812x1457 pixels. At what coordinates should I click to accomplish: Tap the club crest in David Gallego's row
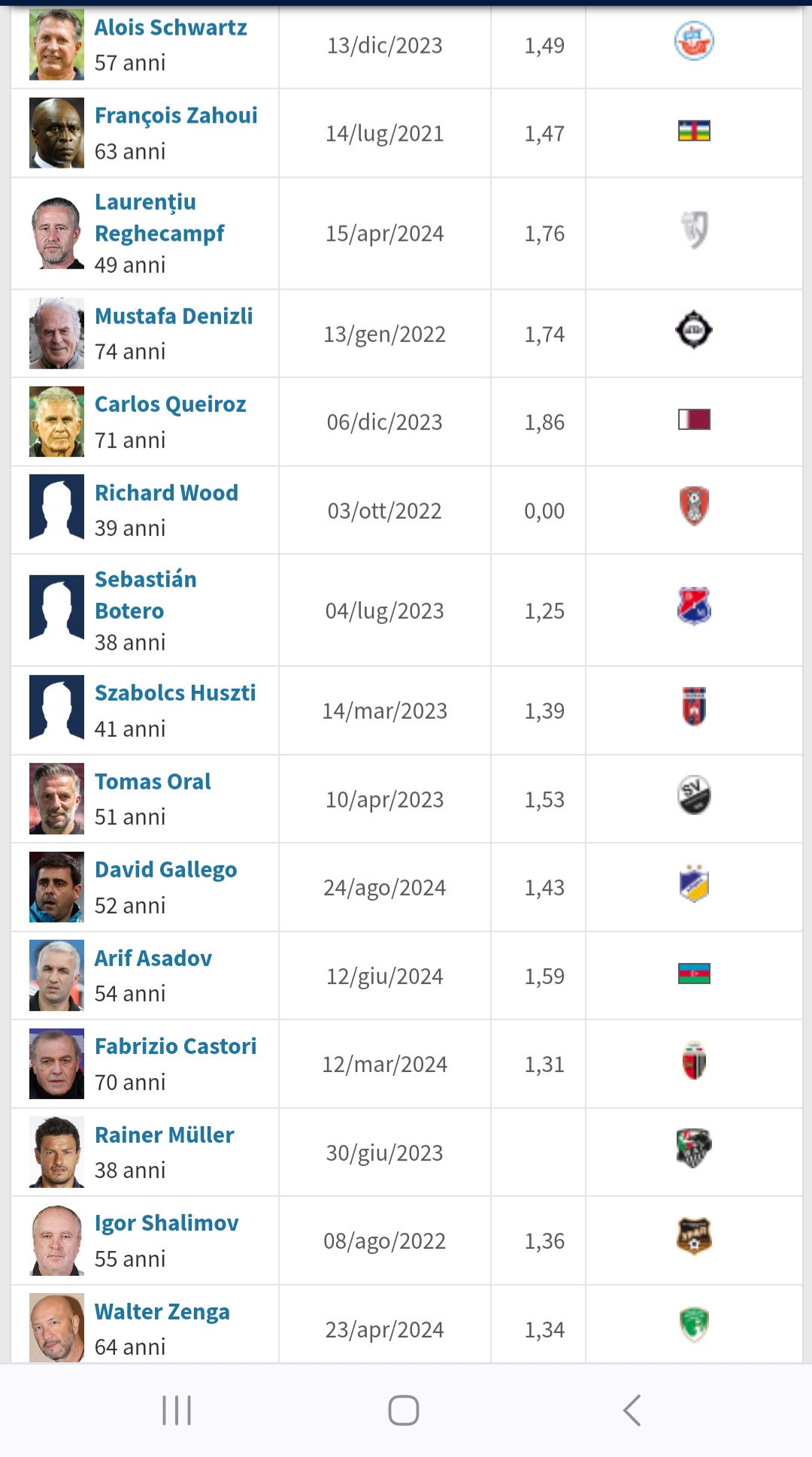694,883
